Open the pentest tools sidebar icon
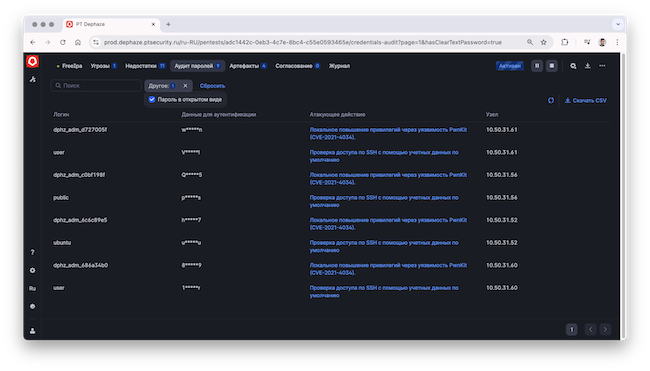The image size is (650, 371). coord(32,79)
